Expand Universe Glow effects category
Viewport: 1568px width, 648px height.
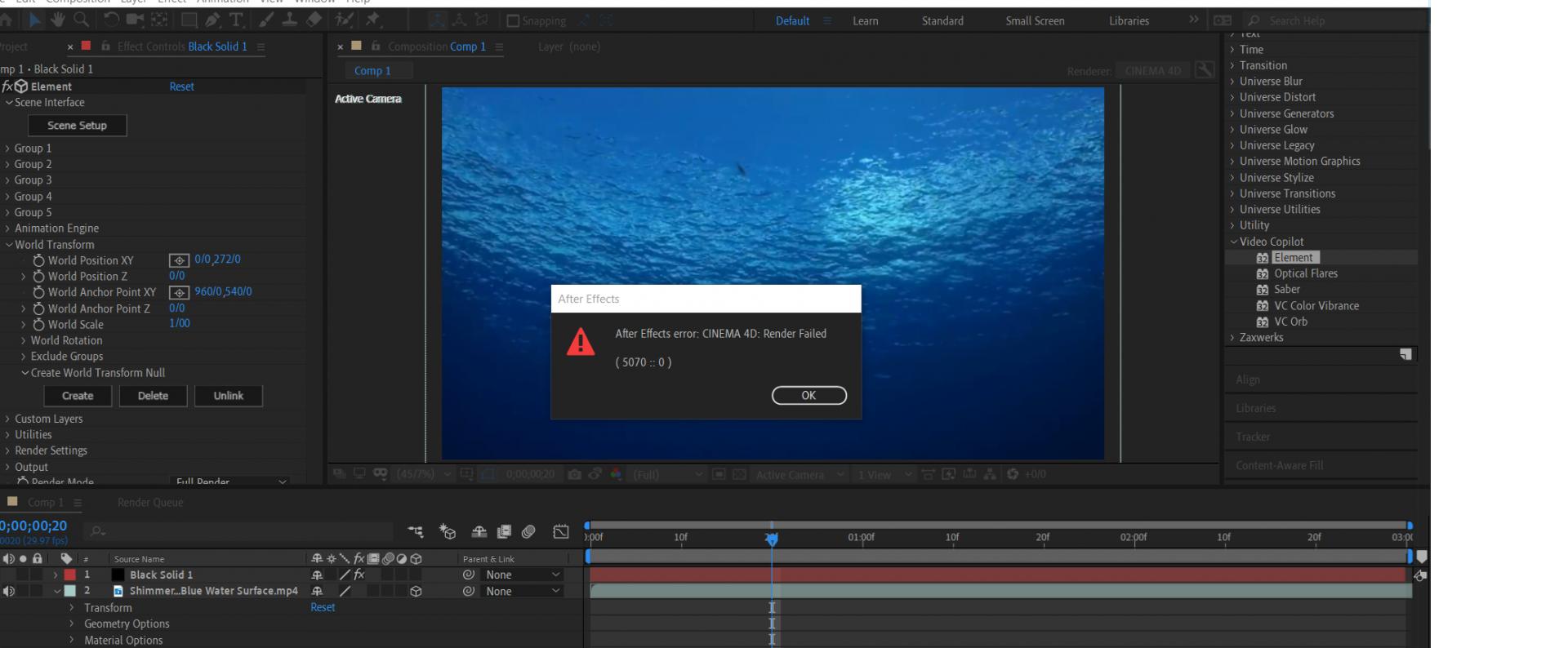coord(1232,130)
